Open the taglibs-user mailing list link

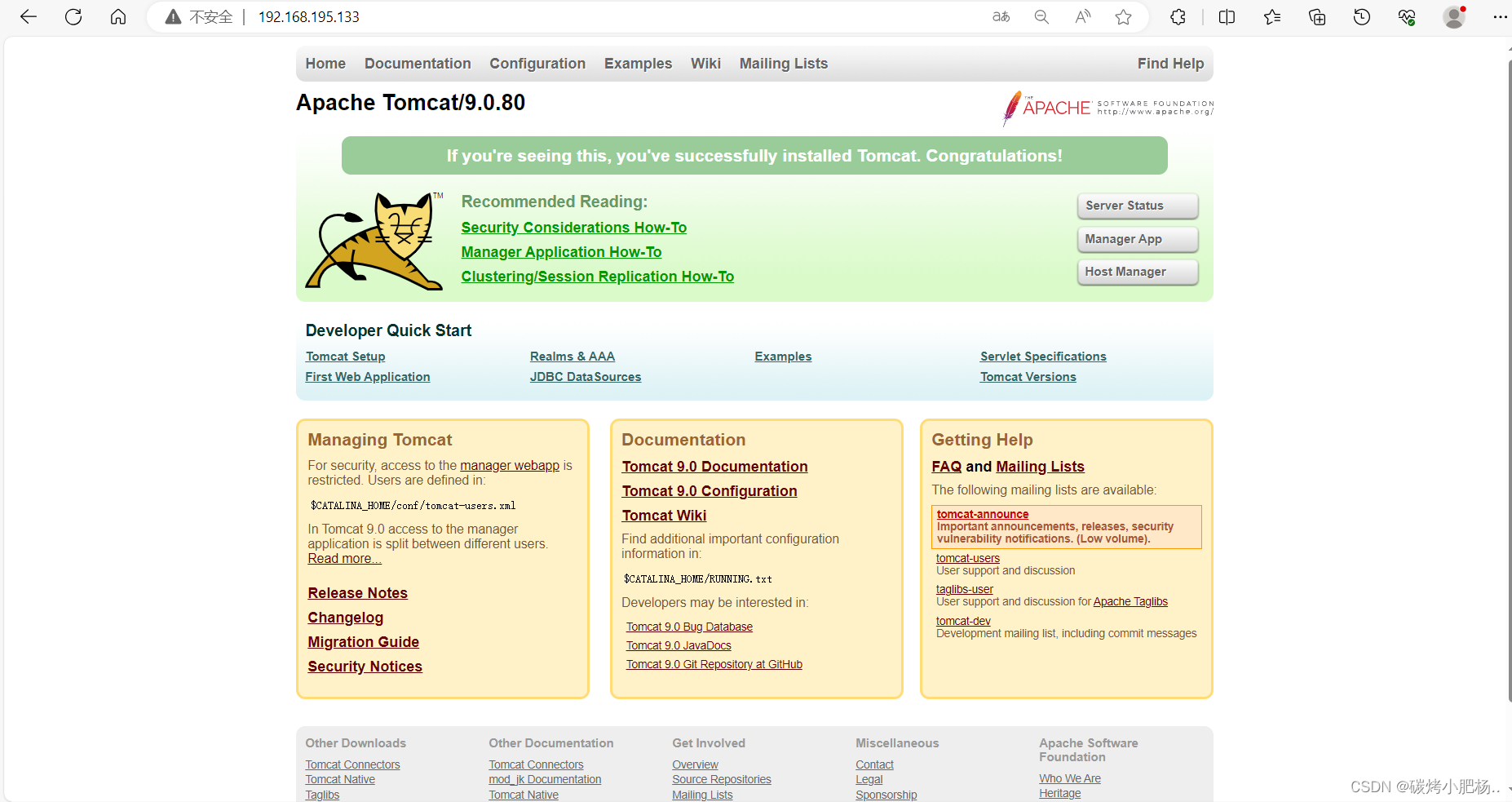[965, 589]
